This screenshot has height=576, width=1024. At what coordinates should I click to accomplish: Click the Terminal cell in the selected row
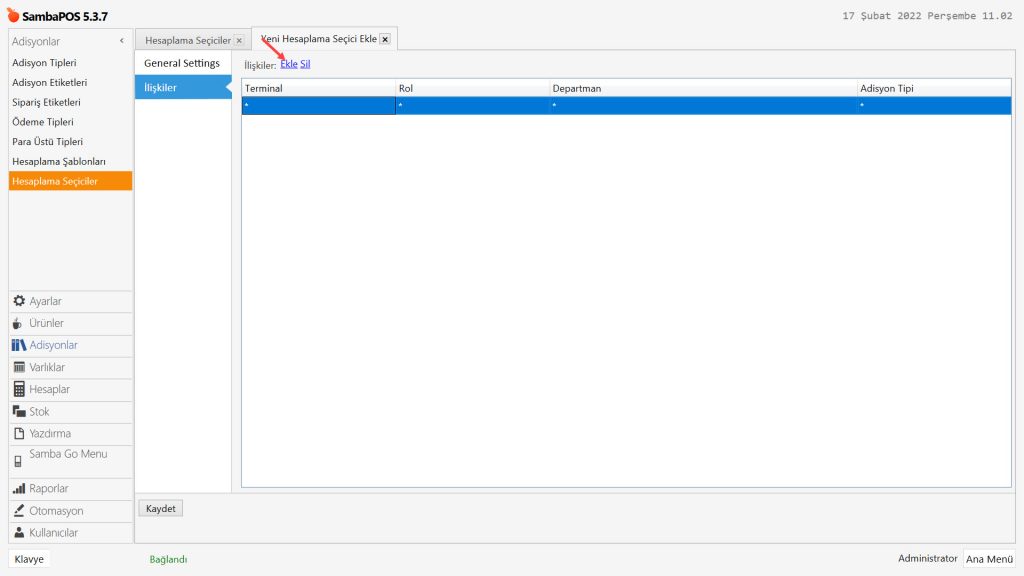click(318, 105)
